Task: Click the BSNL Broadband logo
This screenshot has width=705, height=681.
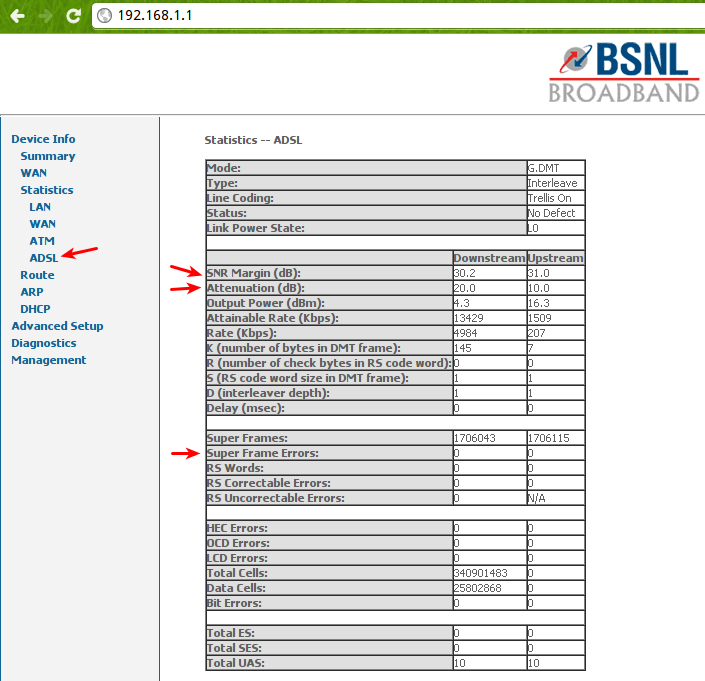Action: [624, 73]
